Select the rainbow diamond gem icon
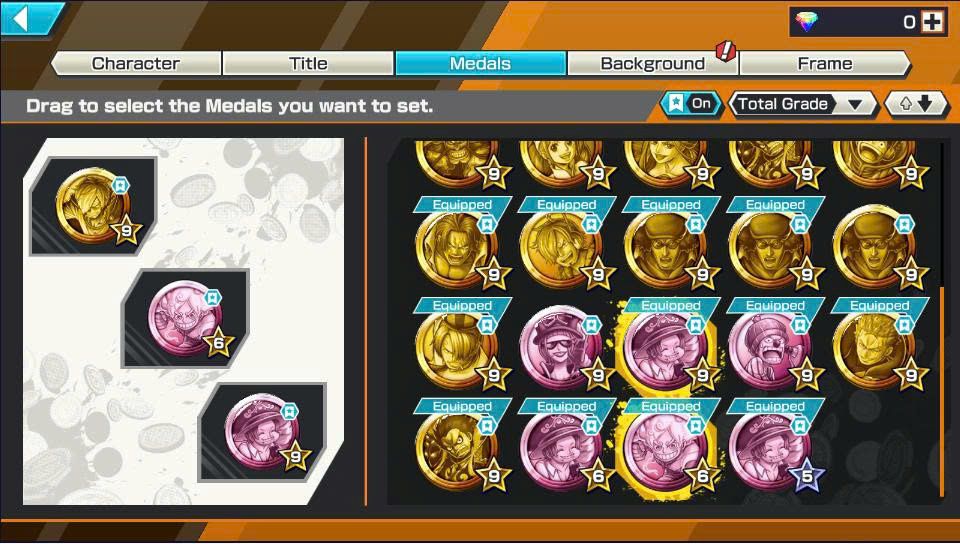This screenshot has width=960, height=544. click(x=807, y=22)
